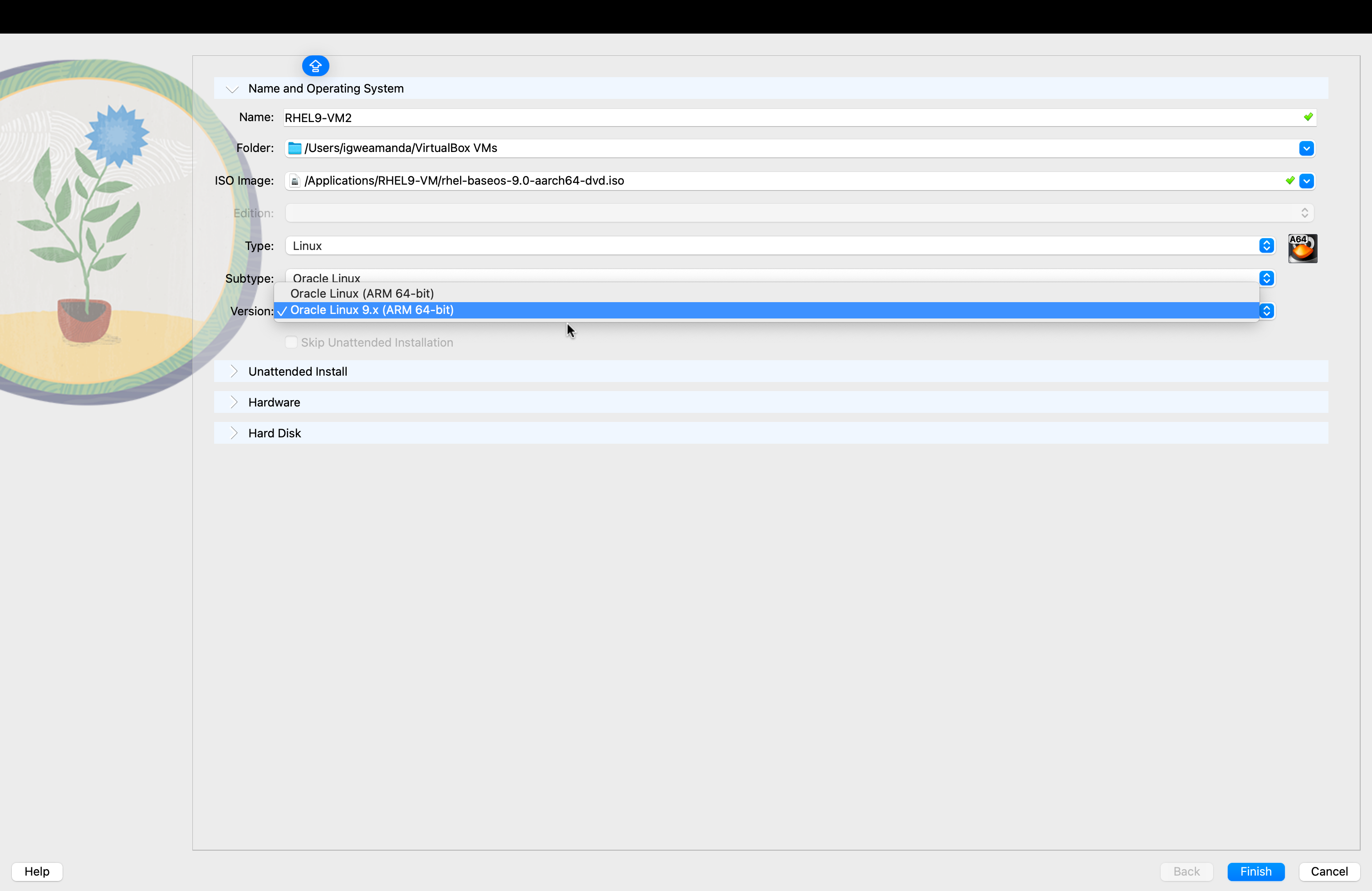This screenshot has width=1372, height=891.
Task: Click the folder icon in the Folder field
Action: [x=294, y=149]
